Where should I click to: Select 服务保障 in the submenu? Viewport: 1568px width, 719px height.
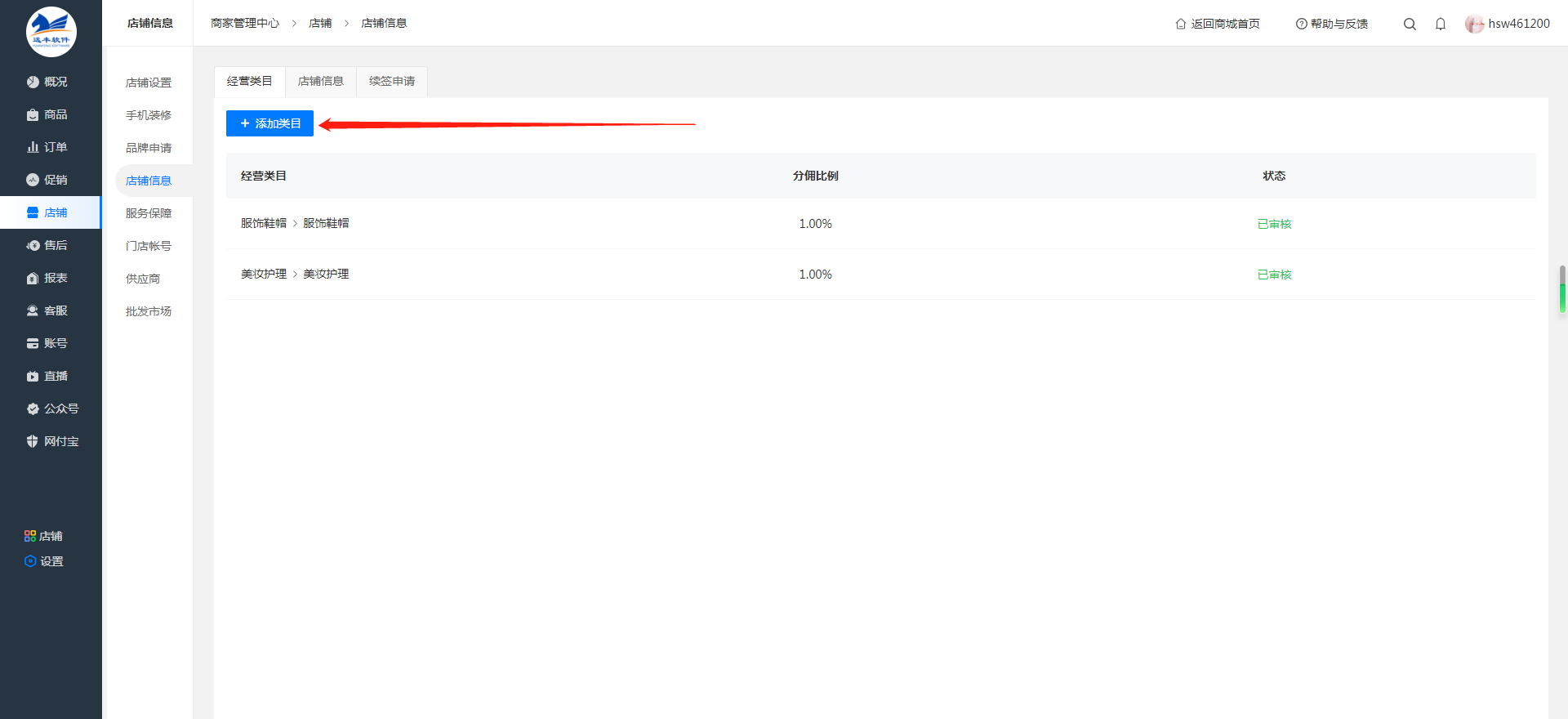click(x=149, y=213)
